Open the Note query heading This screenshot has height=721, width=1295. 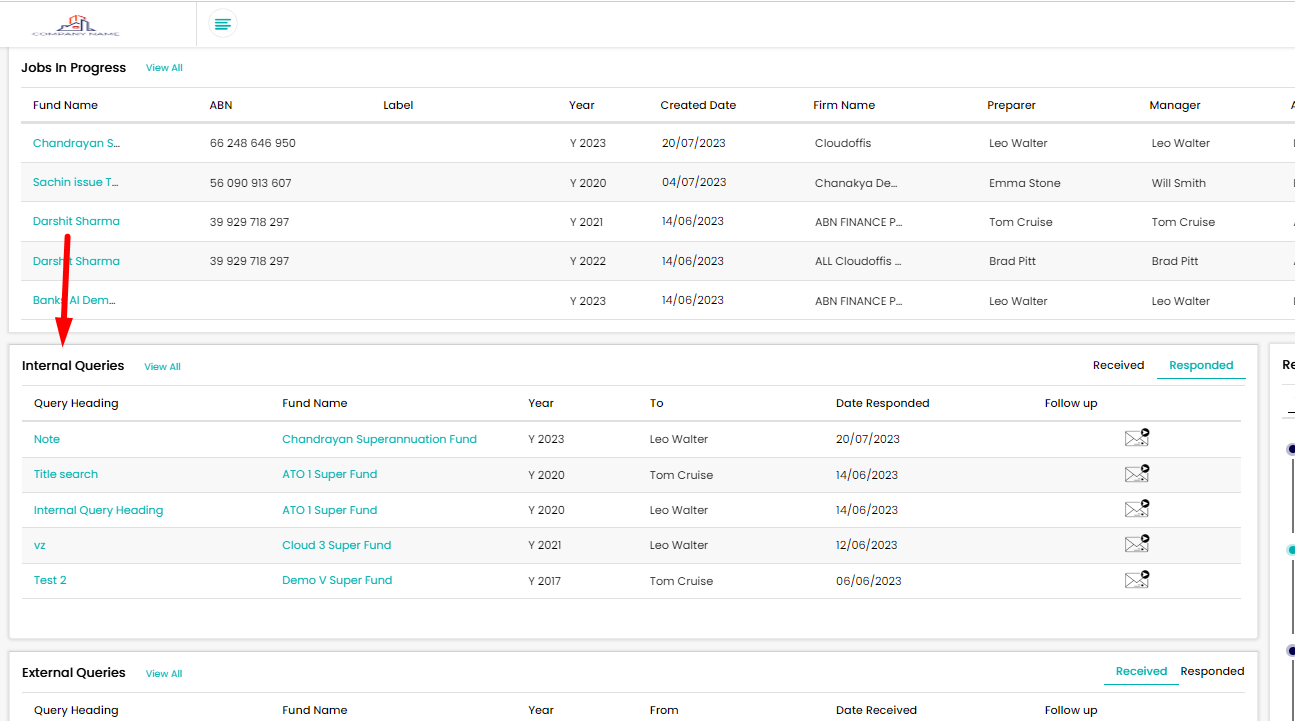click(x=47, y=439)
